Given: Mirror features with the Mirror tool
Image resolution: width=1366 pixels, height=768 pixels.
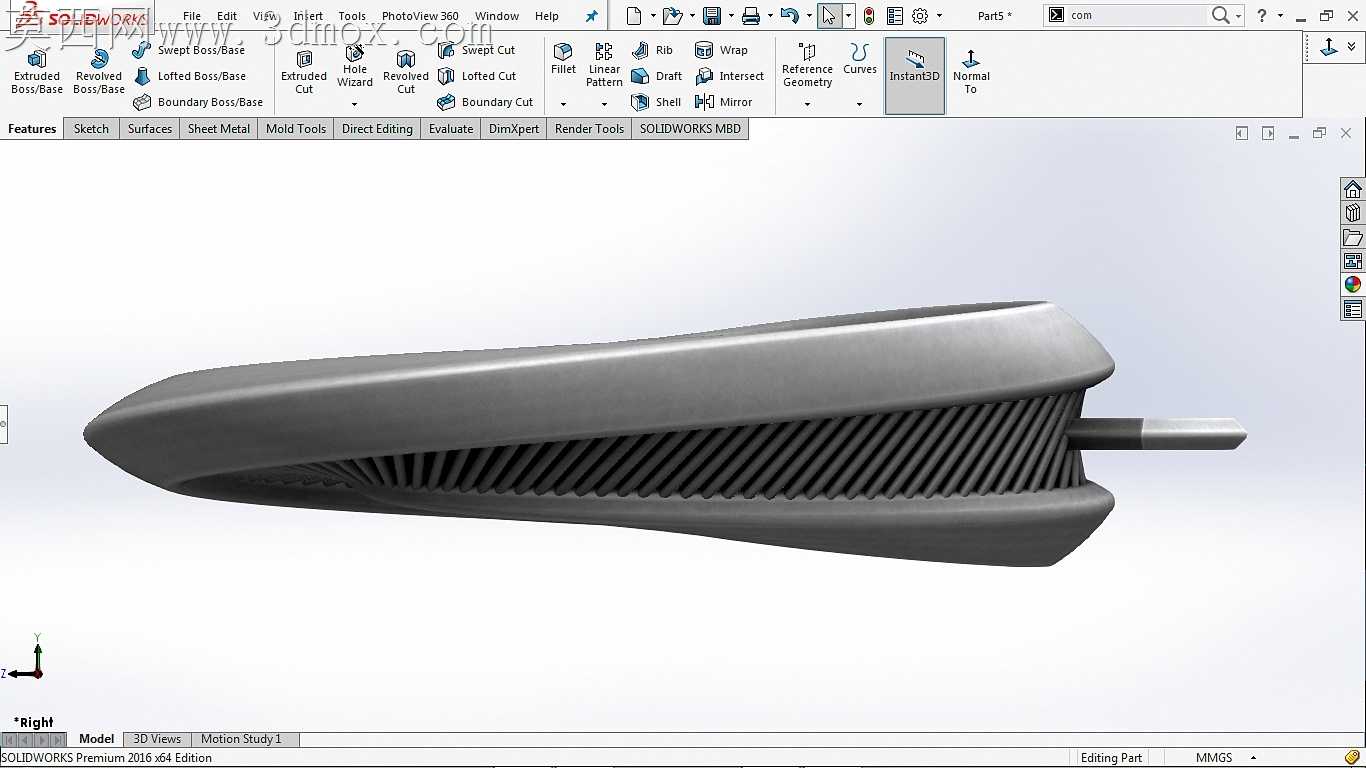Looking at the screenshot, I should coord(723,102).
